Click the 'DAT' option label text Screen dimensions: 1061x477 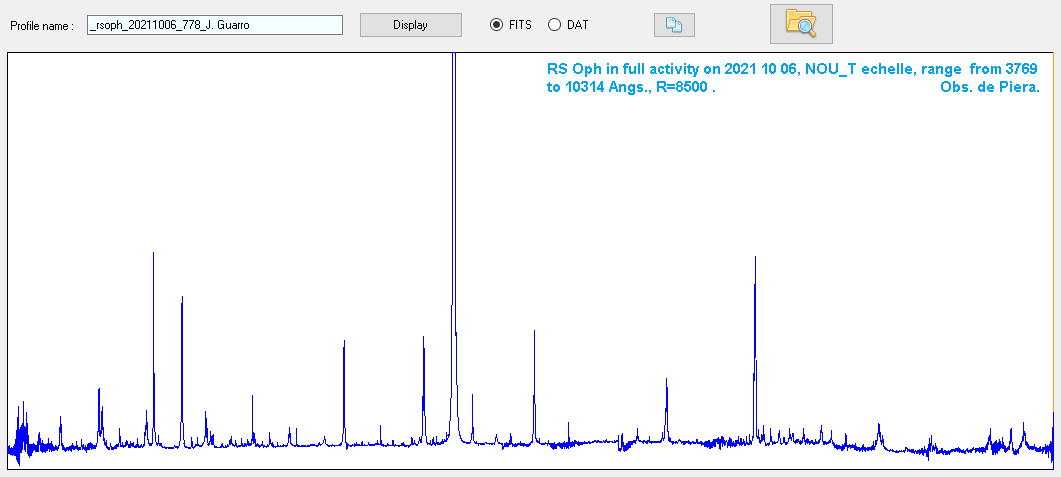pos(577,25)
